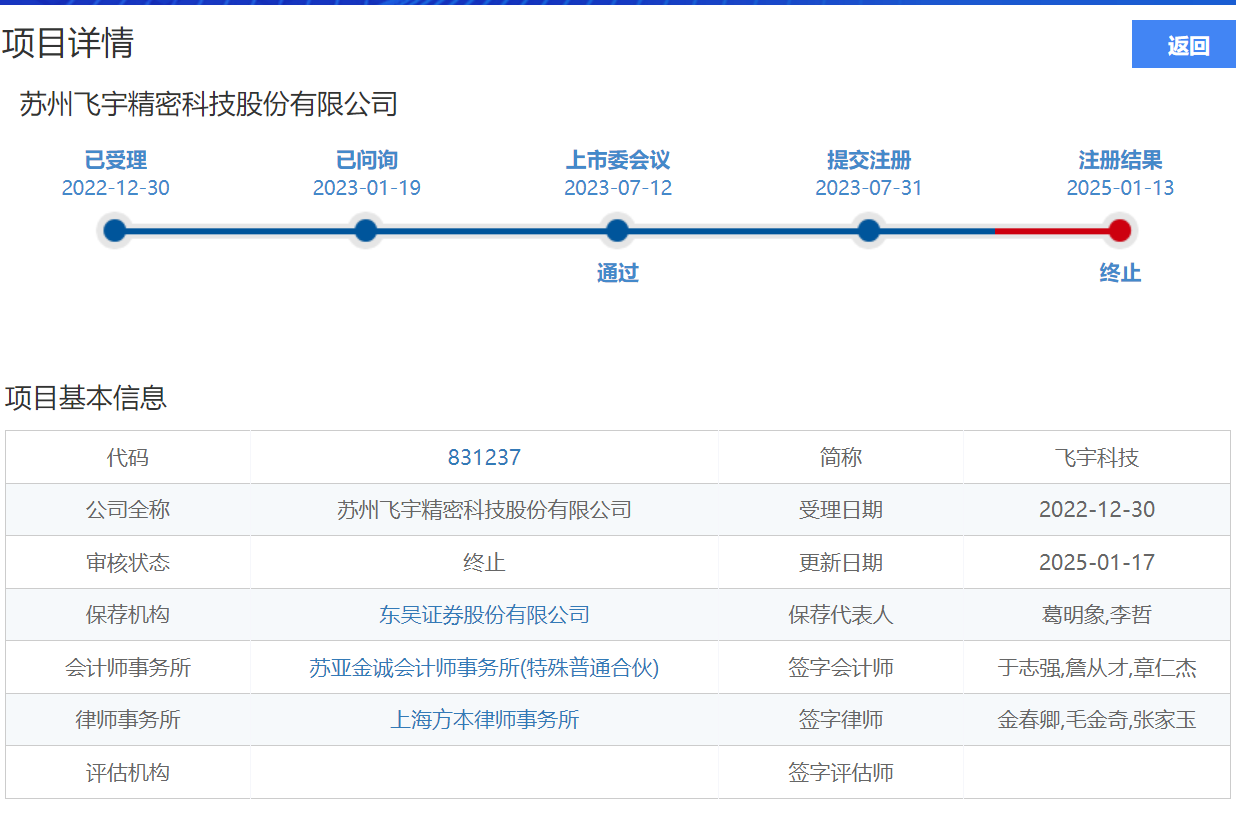Click accounting firm link 苏亚金诚会计师事务所(特殊普通合伙)
Screen dimensions: 1236x823
(484, 667)
